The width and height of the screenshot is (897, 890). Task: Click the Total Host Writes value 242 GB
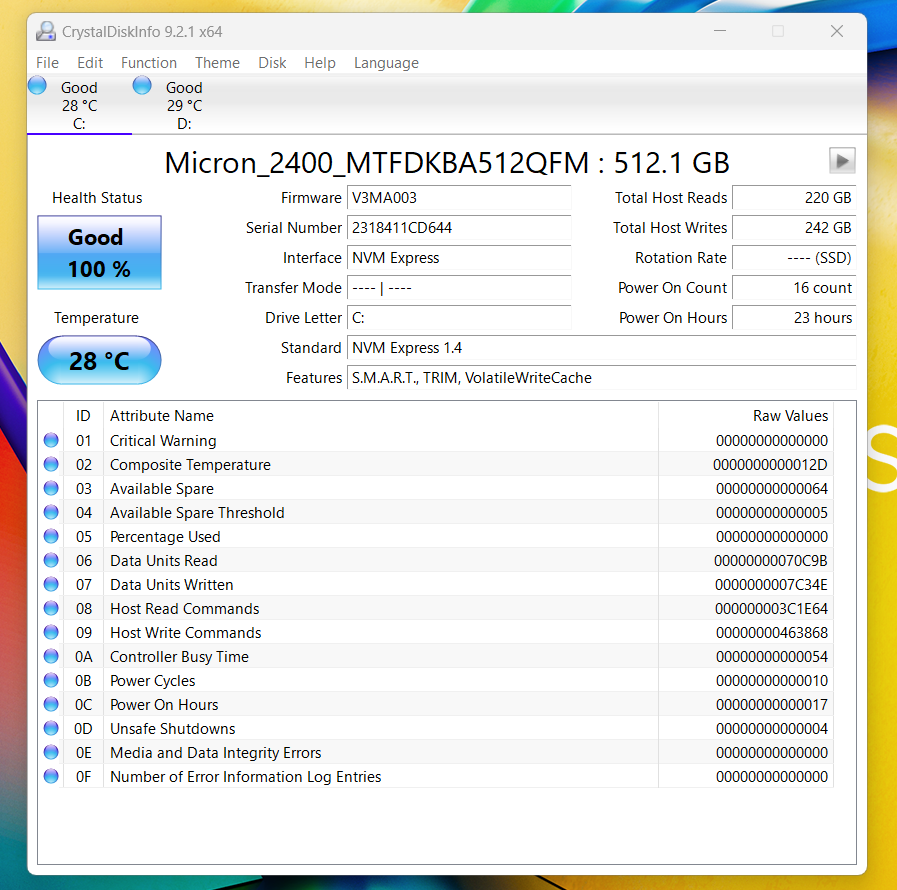(794, 228)
